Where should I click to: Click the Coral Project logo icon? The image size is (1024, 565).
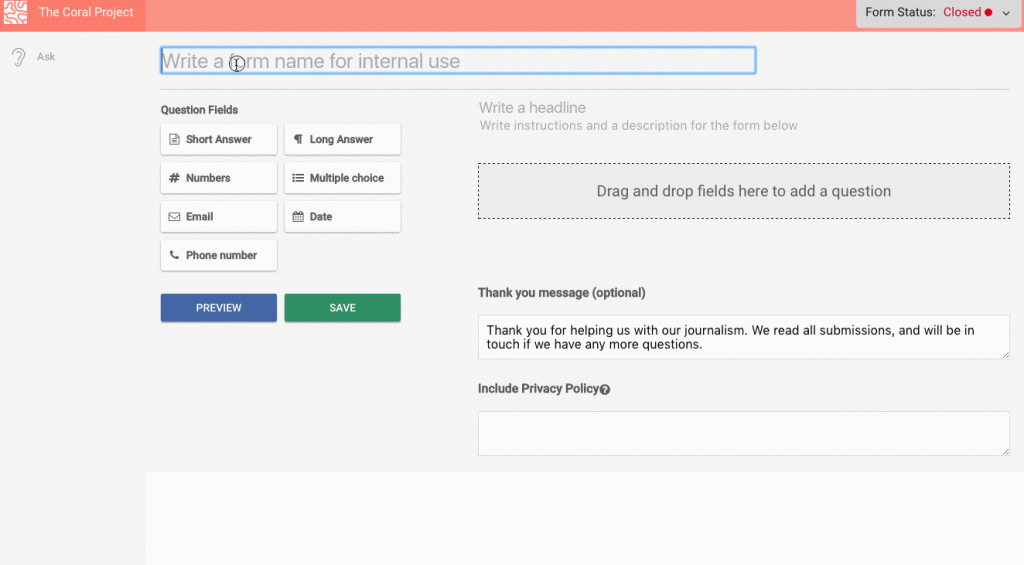(15, 12)
